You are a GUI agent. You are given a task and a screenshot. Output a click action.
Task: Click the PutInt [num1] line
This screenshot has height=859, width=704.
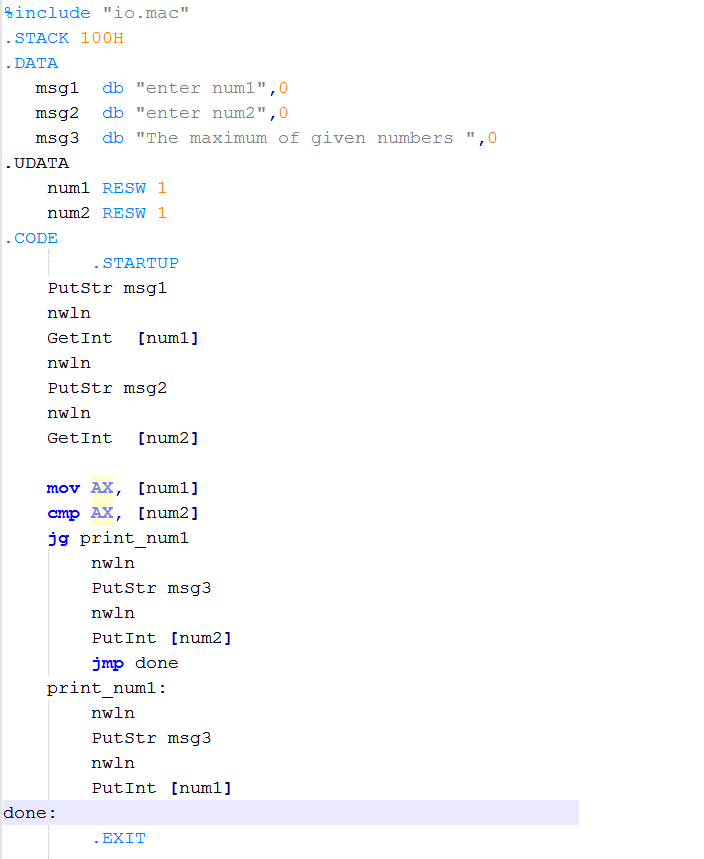162,788
